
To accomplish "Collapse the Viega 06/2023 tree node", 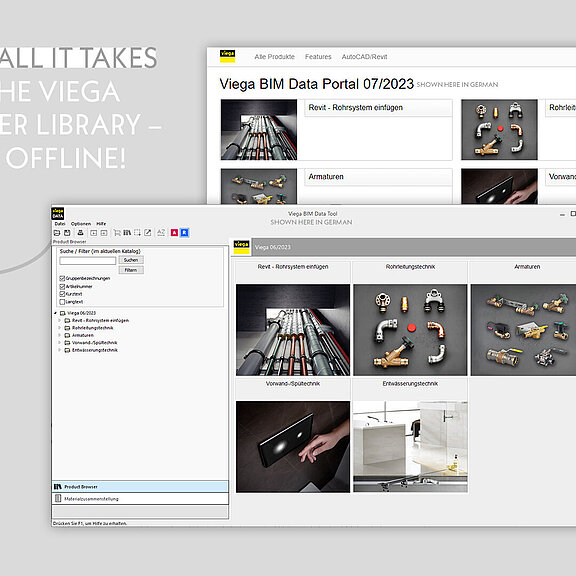I will pyautogui.click(x=56, y=313).
